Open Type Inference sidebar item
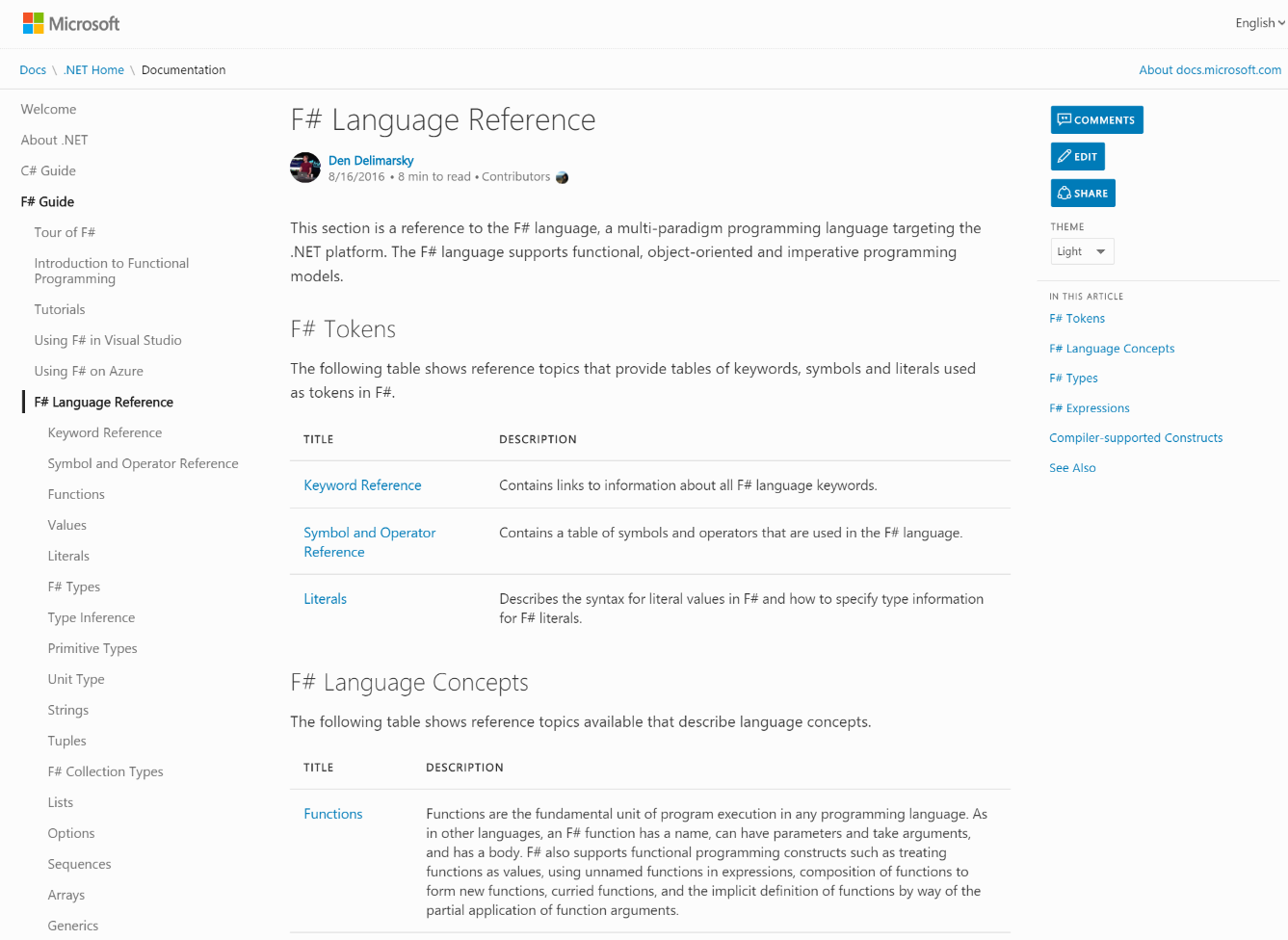The image size is (1288, 940). [x=92, y=618]
